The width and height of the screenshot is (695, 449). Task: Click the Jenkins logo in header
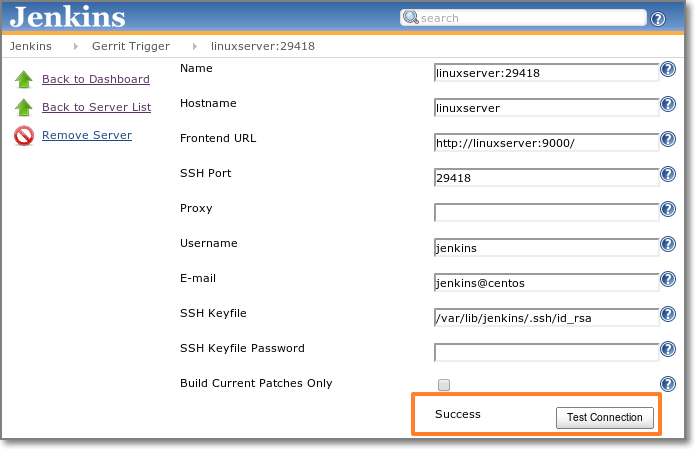(67, 17)
